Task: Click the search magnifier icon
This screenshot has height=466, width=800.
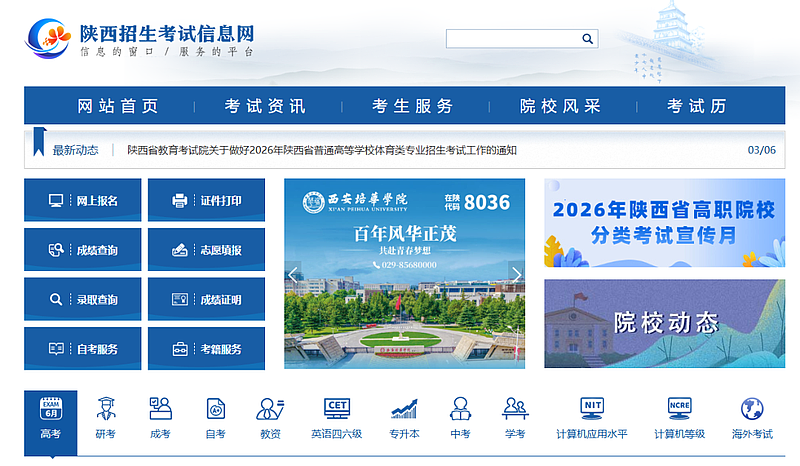Action: pos(588,39)
